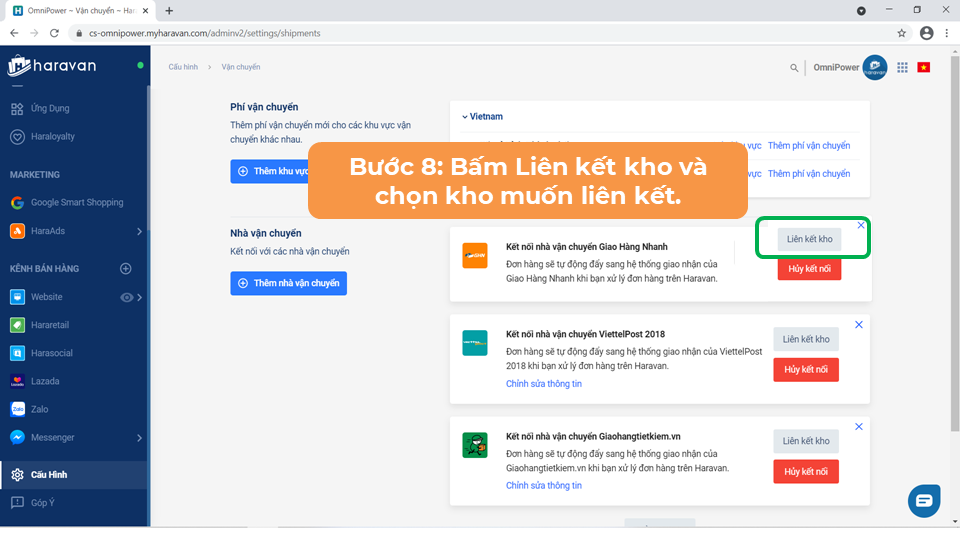The height and width of the screenshot is (540, 960).
Task: Click second Thêm phí vận chuyển link
Action: (809, 174)
